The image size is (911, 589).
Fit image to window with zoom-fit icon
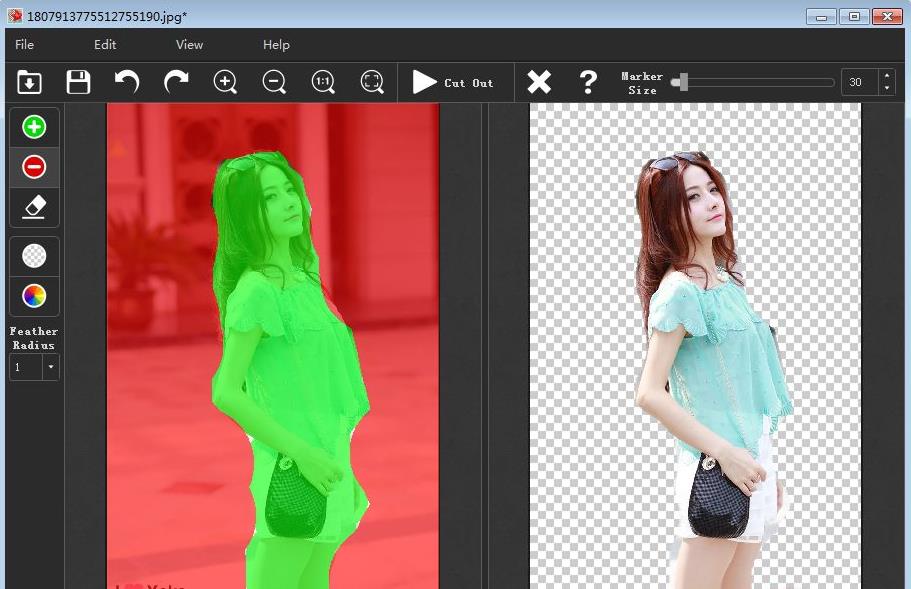pos(372,82)
